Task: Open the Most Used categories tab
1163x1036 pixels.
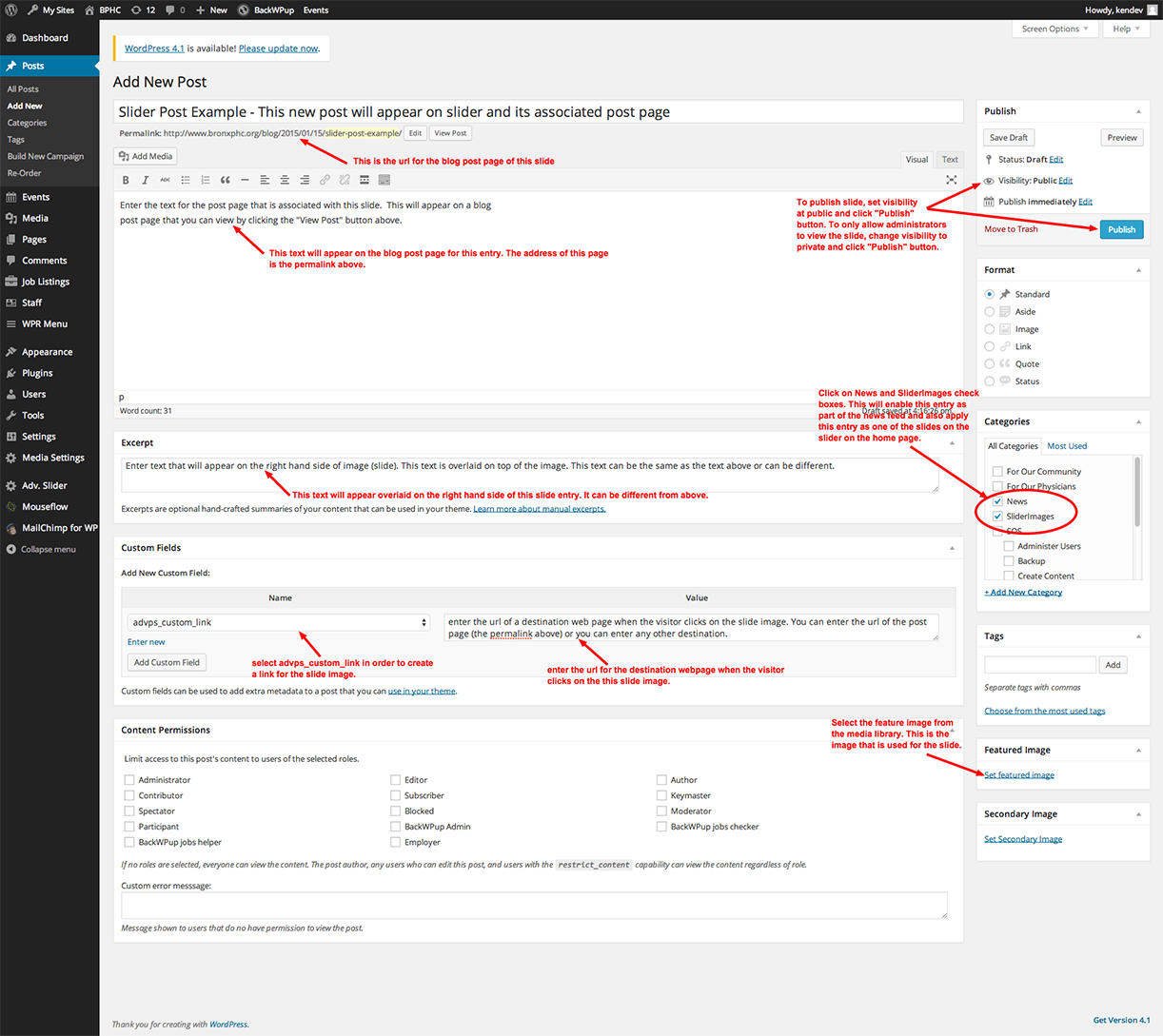Action: click(1067, 446)
